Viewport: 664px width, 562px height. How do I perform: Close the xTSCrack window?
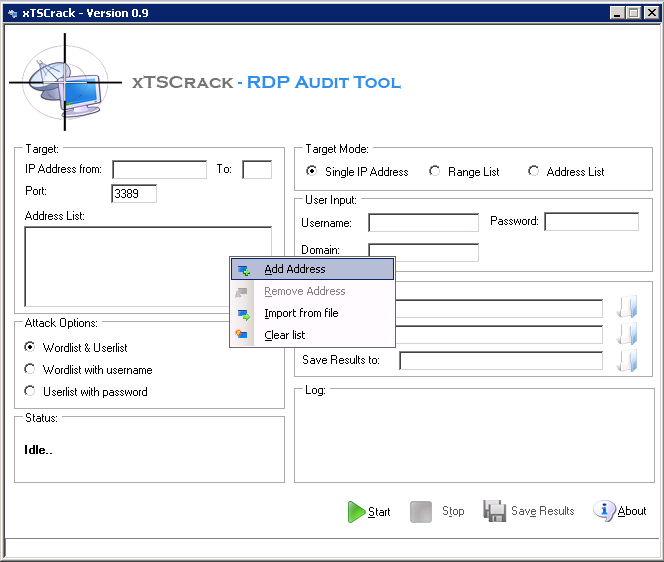(x=652, y=13)
